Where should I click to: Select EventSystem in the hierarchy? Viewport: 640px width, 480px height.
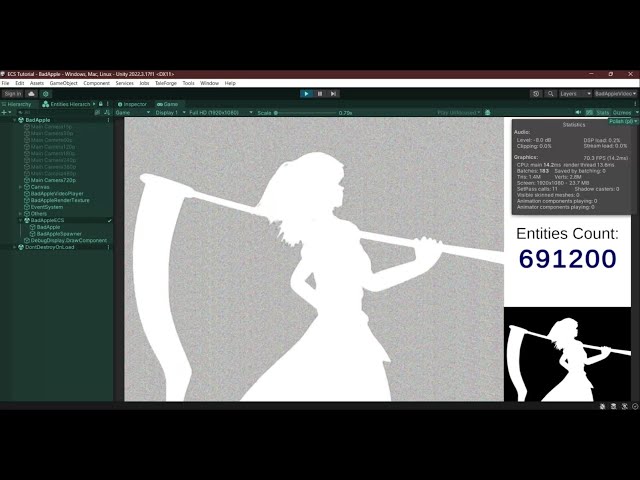[47, 207]
